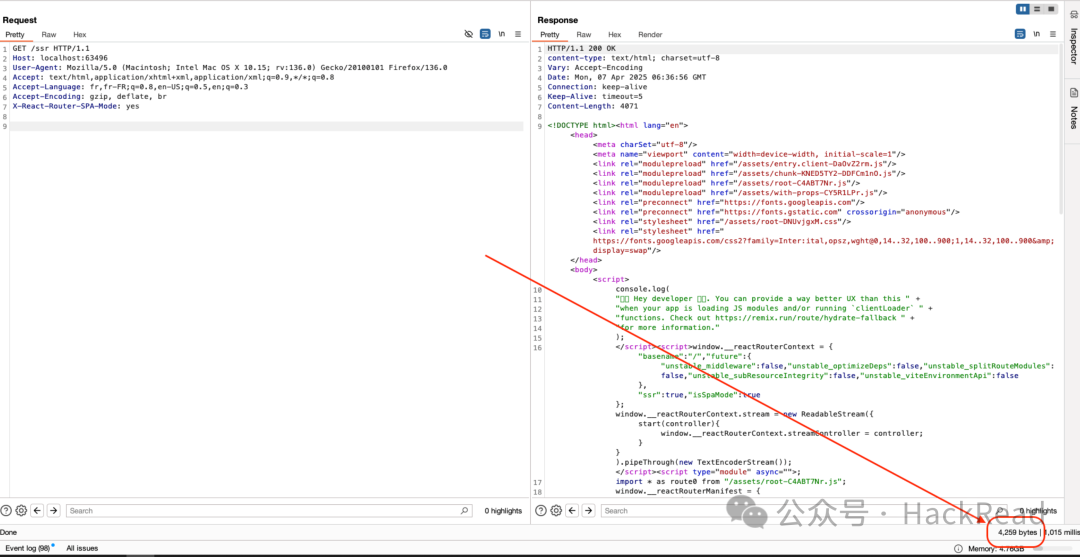
Task: Click the '<!DOCTYPE html>' line in Response
Action: (x=617, y=125)
